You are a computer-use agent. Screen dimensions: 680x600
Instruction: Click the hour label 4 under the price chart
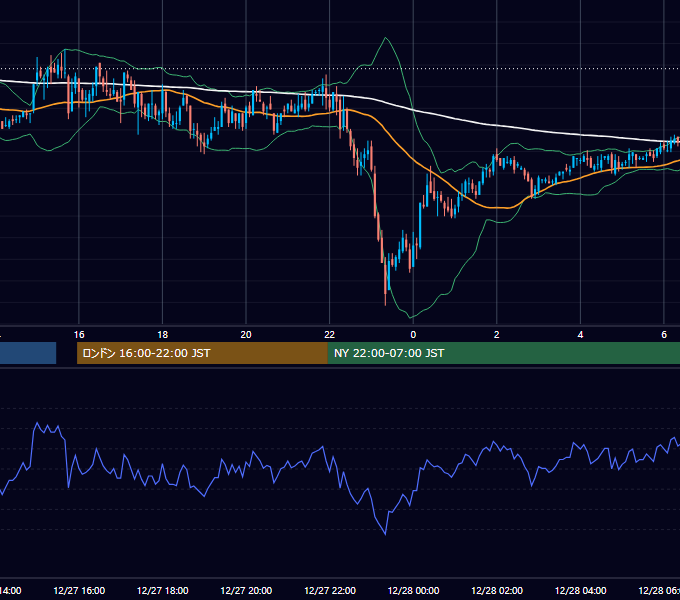pos(580,335)
